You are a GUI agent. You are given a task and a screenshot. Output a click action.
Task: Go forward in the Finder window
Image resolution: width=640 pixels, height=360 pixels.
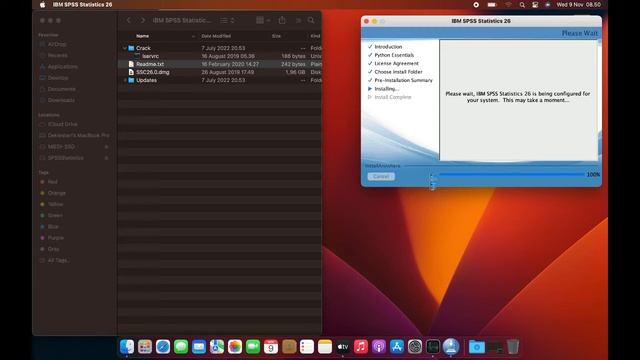click(x=142, y=20)
